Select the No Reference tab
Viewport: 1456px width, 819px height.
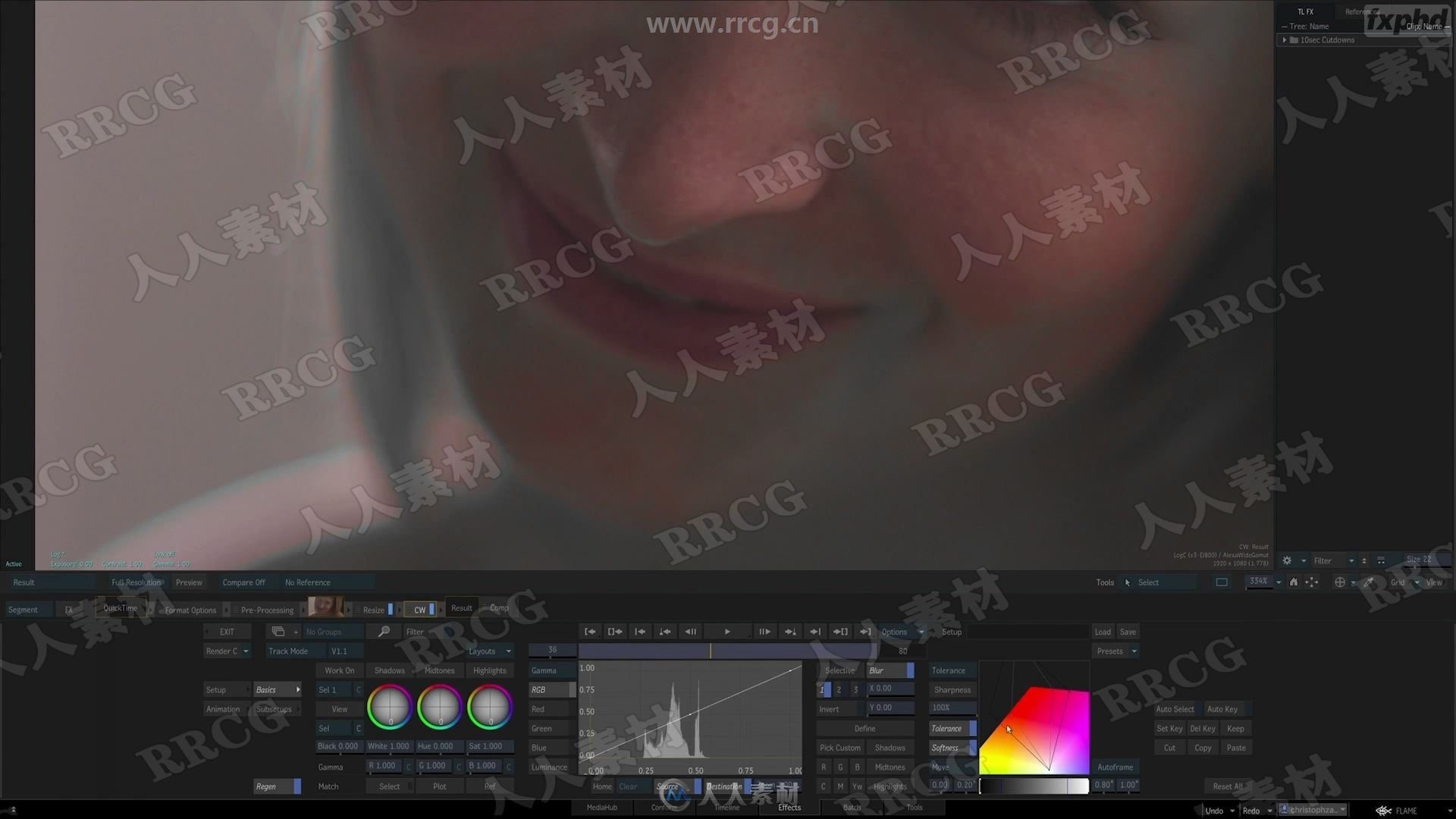click(x=307, y=582)
